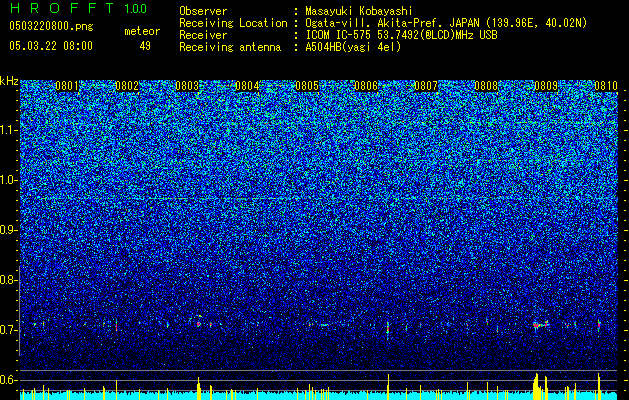Screen dimensions: 629x400
Task: Click the 0804 time marker
Action: (x=247, y=86)
